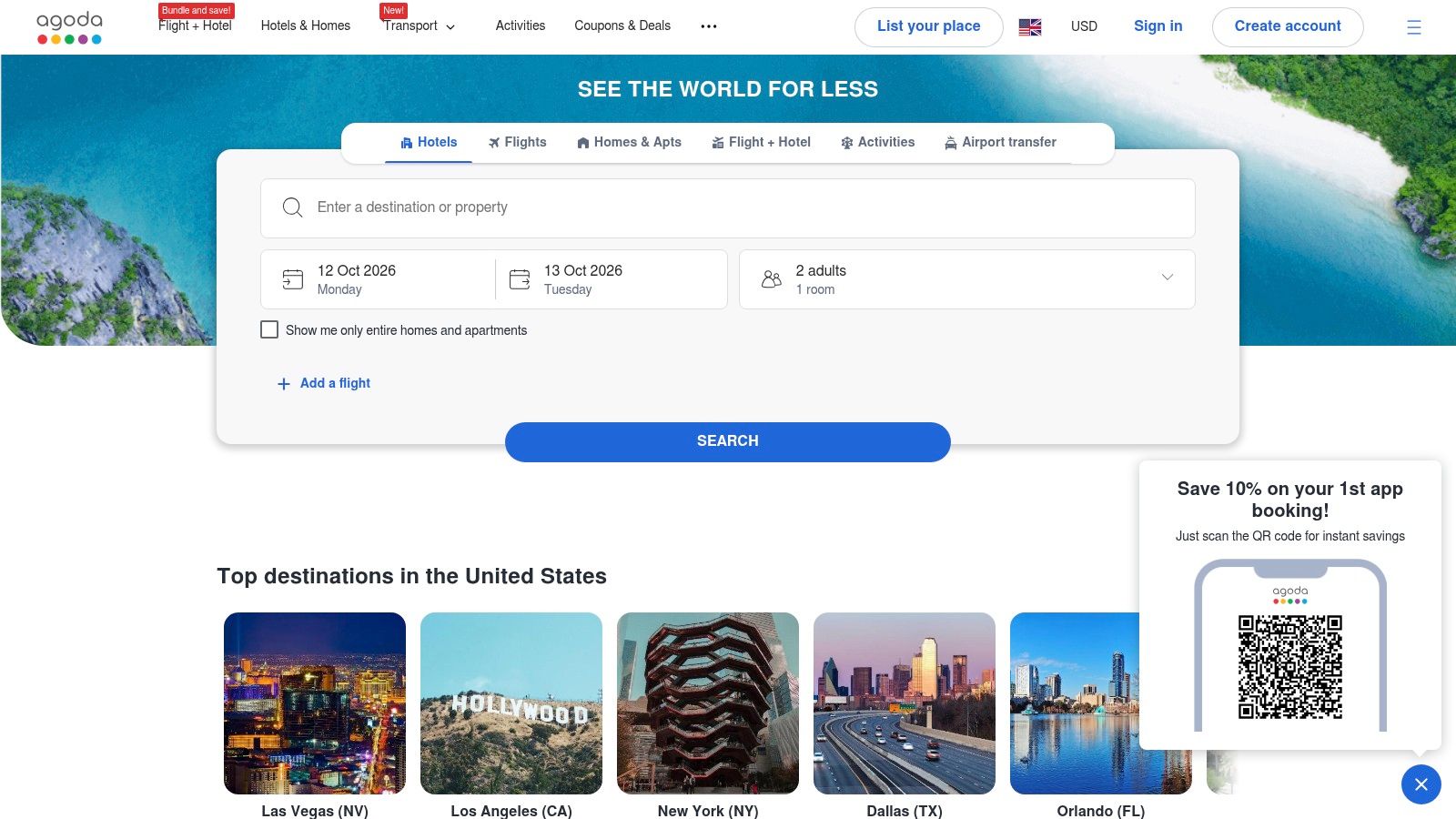This screenshot has height=819, width=1456.
Task: Click the QR code in the app promo
Action: pyautogui.click(x=1290, y=667)
